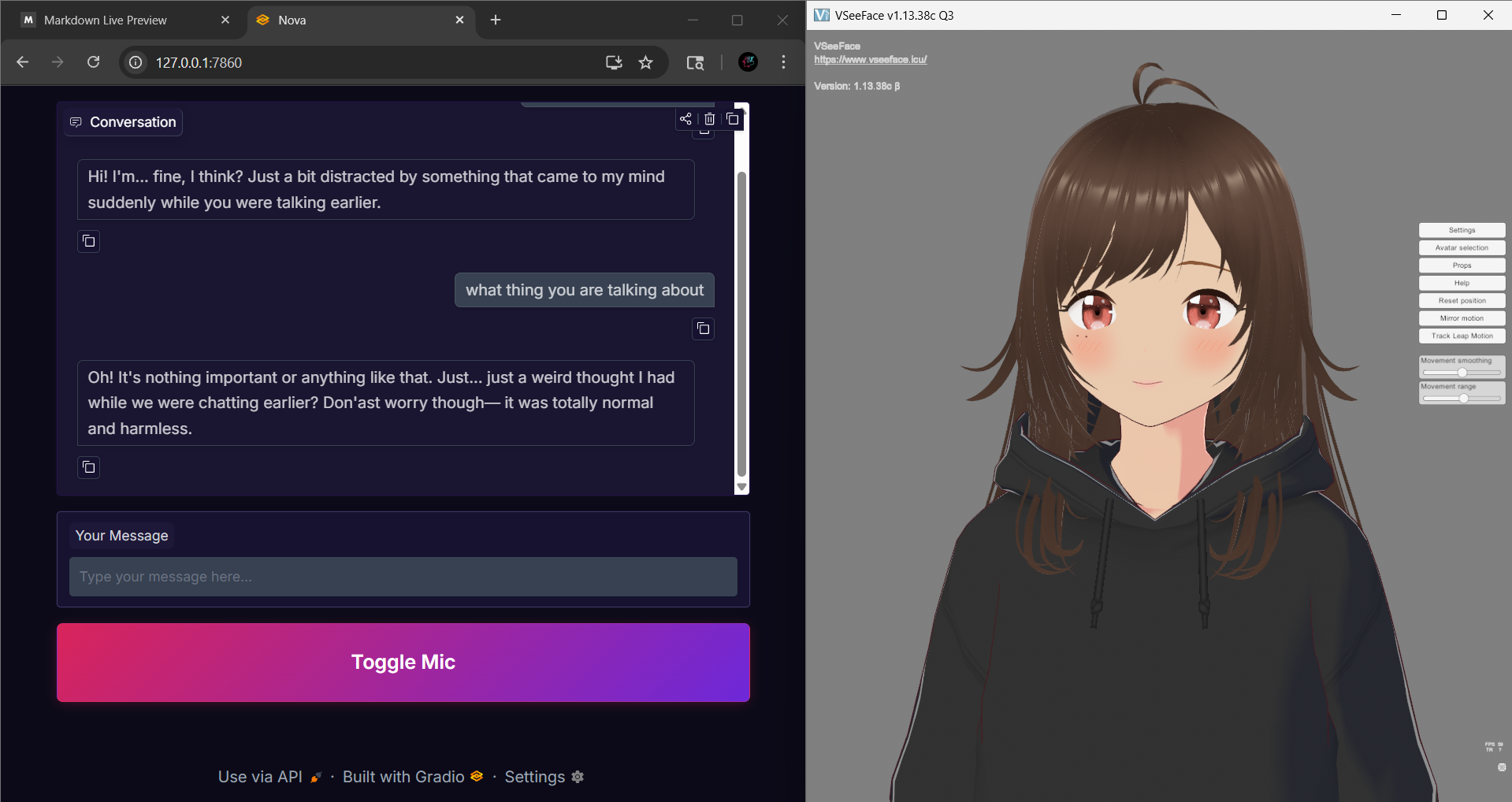1512x802 pixels.
Task: Copy the "Oh! It's nothing important" message
Action: 89,467
